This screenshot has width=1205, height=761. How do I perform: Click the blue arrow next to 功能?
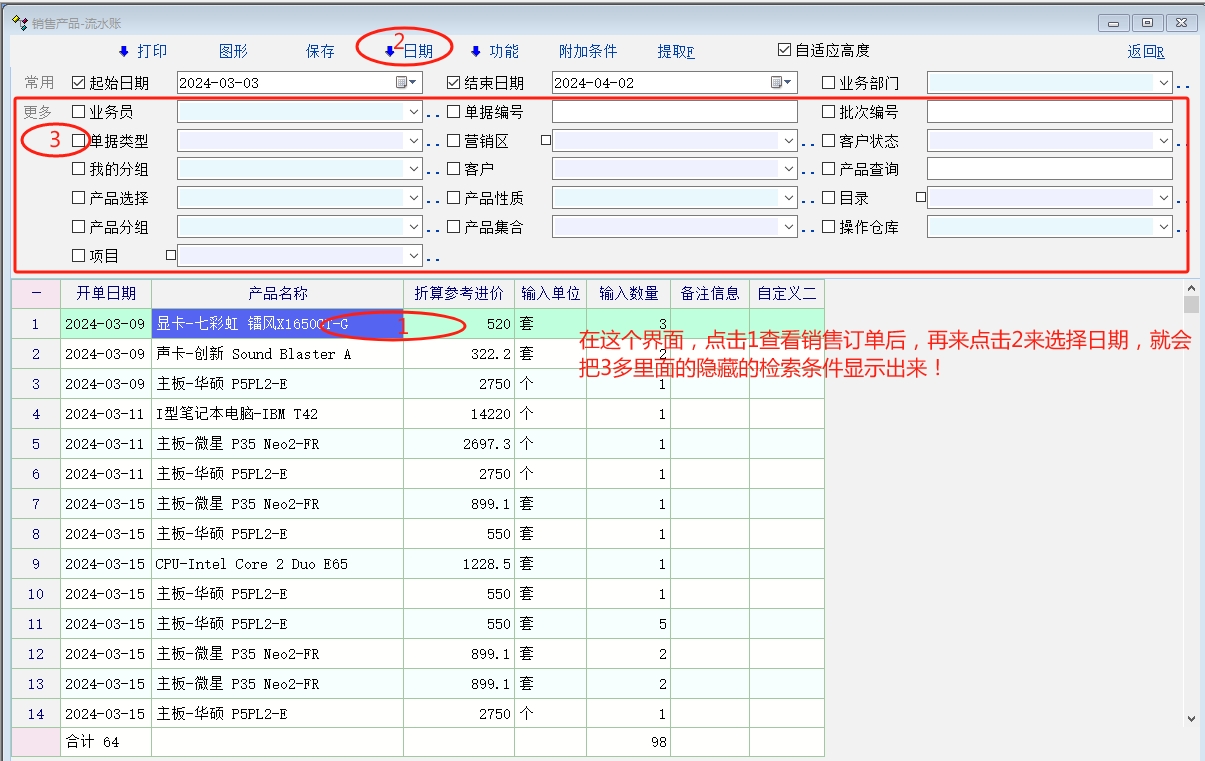point(476,52)
